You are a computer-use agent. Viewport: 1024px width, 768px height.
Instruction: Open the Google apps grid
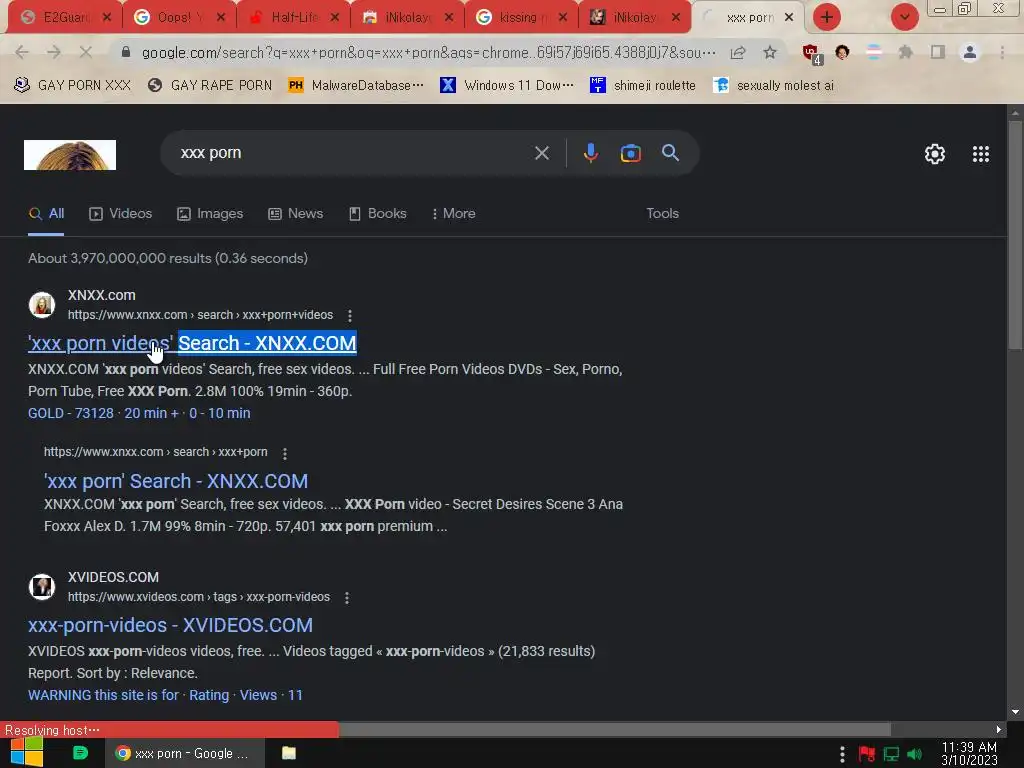[x=980, y=154]
